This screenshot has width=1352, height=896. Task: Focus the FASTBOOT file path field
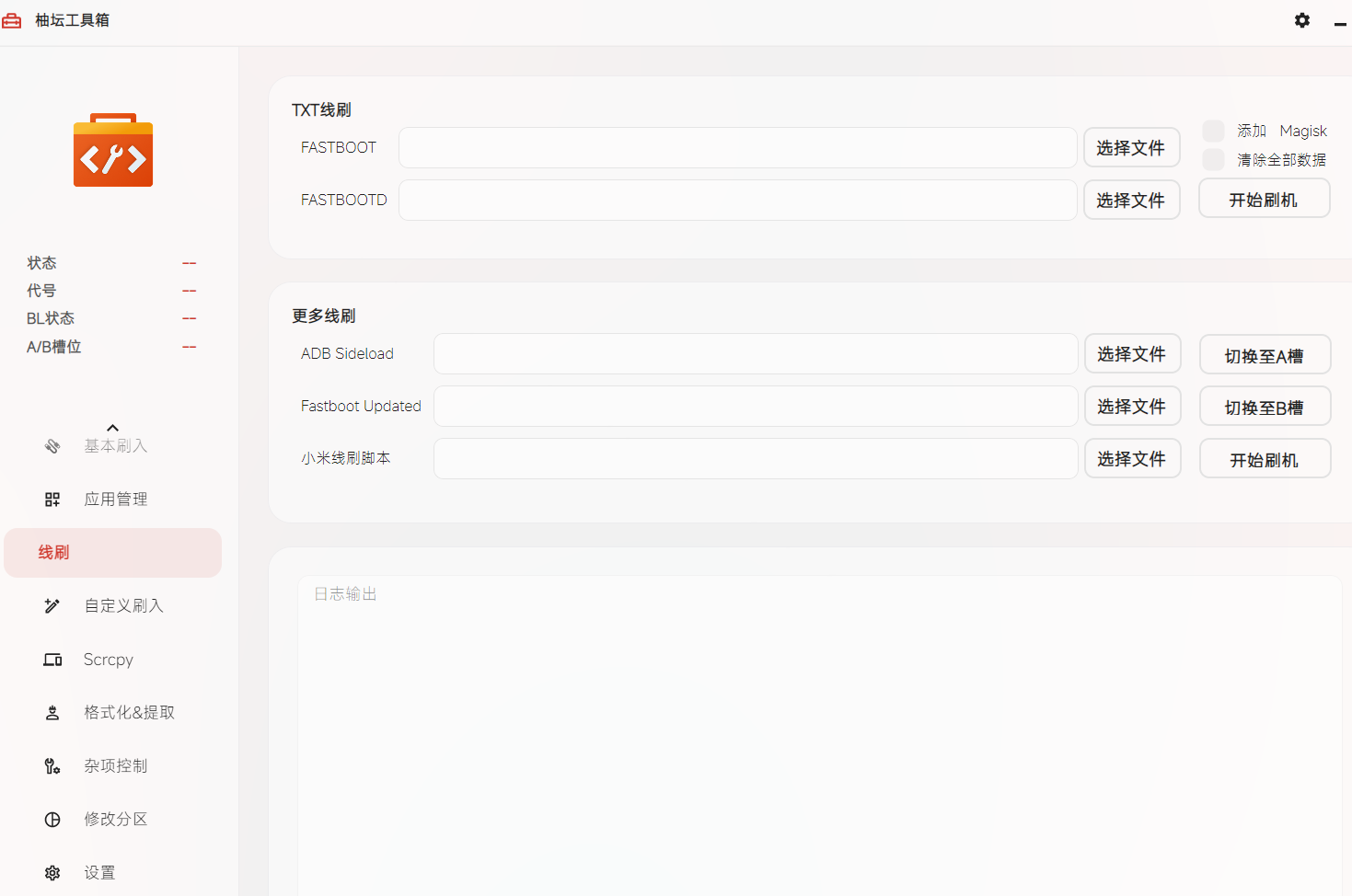(737, 148)
